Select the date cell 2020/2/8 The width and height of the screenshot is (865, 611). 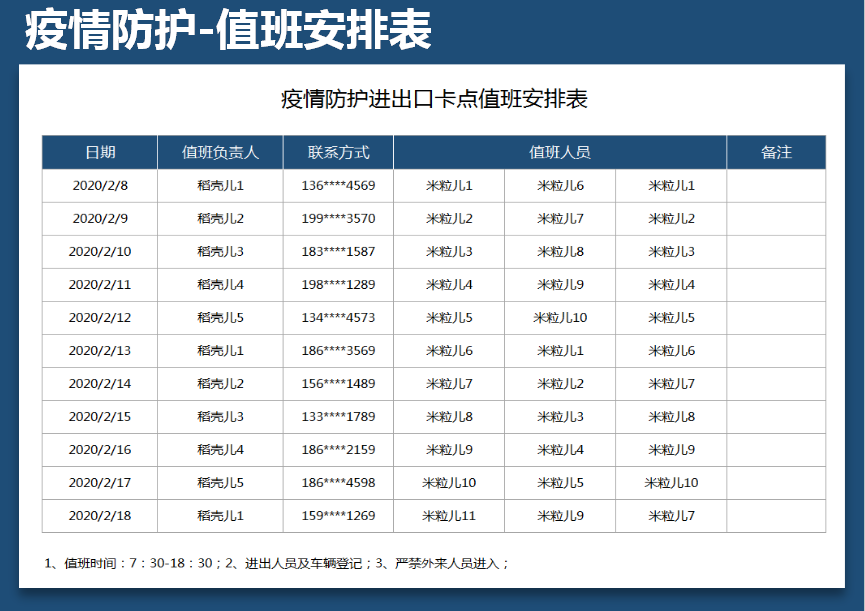[x=98, y=185]
